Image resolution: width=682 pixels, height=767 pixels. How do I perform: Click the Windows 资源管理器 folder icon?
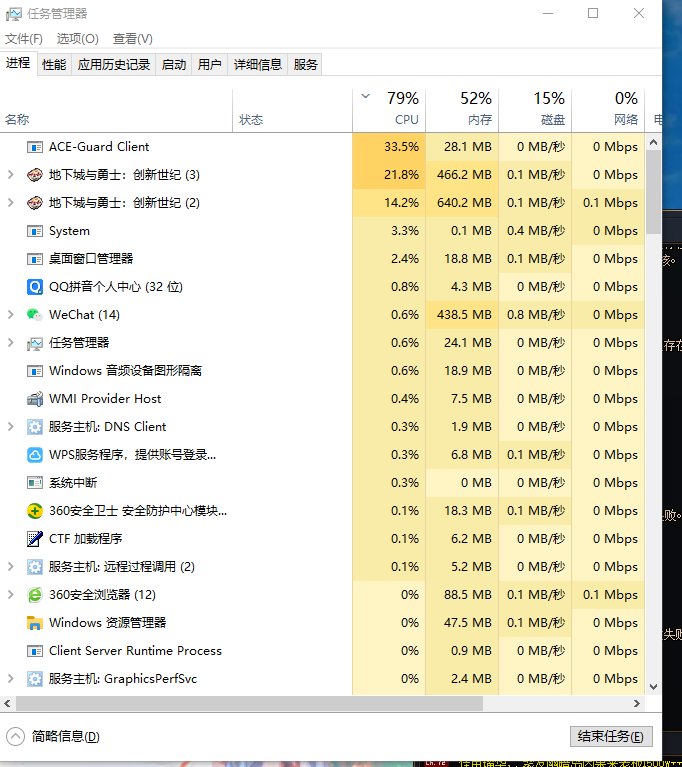coord(35,623)
